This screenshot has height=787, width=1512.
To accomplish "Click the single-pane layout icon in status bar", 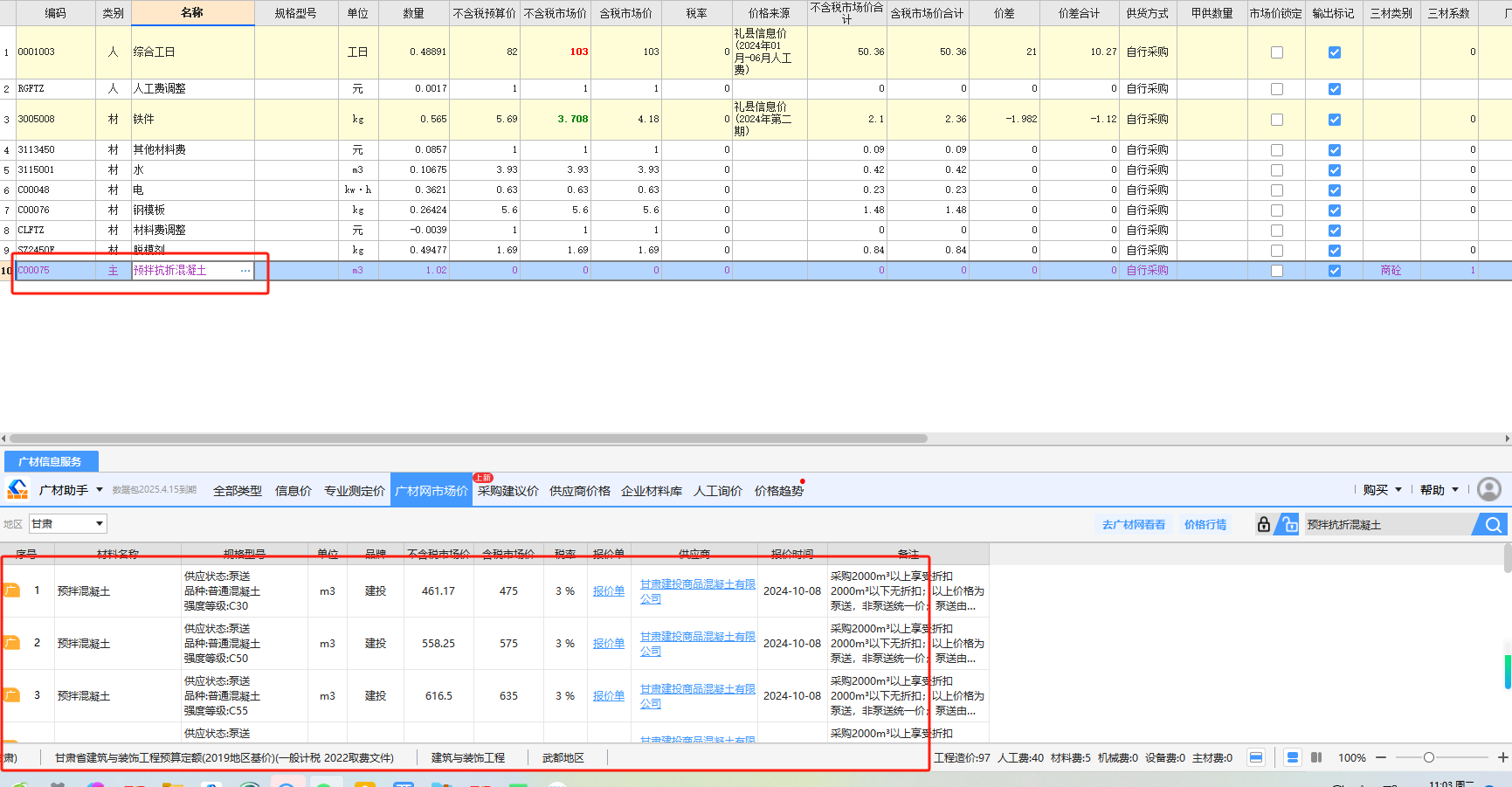I will click(1255, 757).
